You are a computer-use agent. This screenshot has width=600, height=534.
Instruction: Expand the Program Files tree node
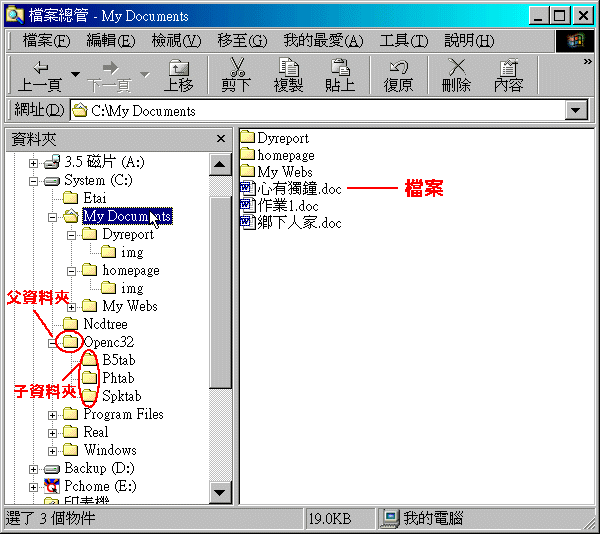click(x=52, y=415)
